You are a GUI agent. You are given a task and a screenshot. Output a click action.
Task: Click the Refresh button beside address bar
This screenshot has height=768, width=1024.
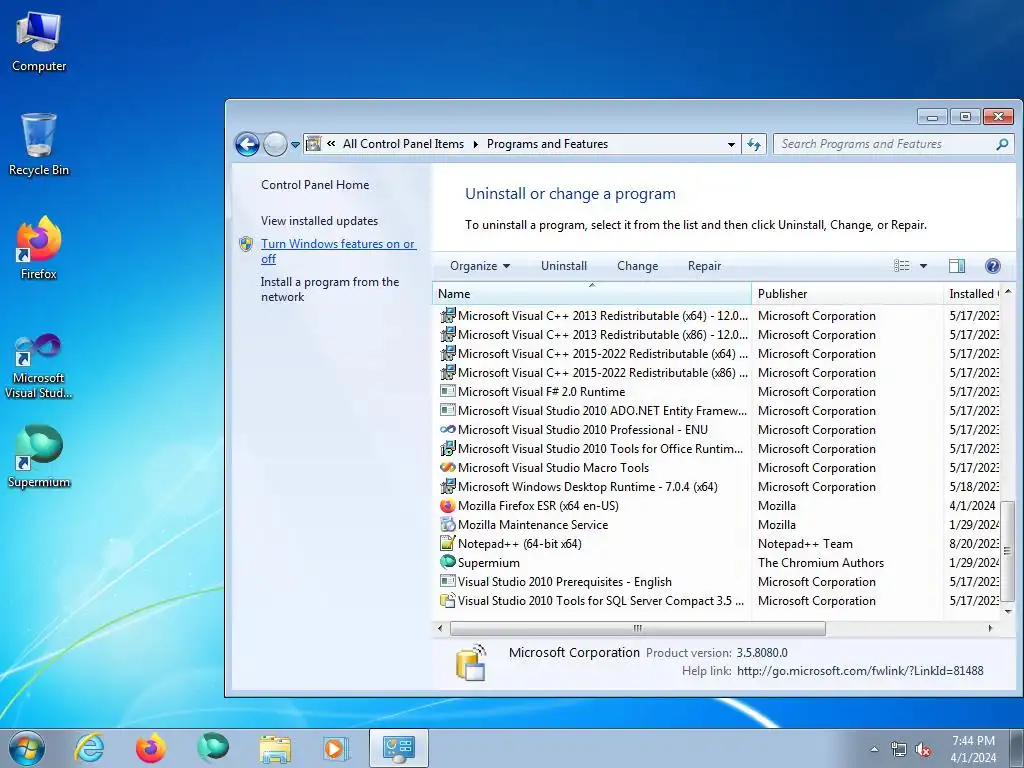click(754, 144)
